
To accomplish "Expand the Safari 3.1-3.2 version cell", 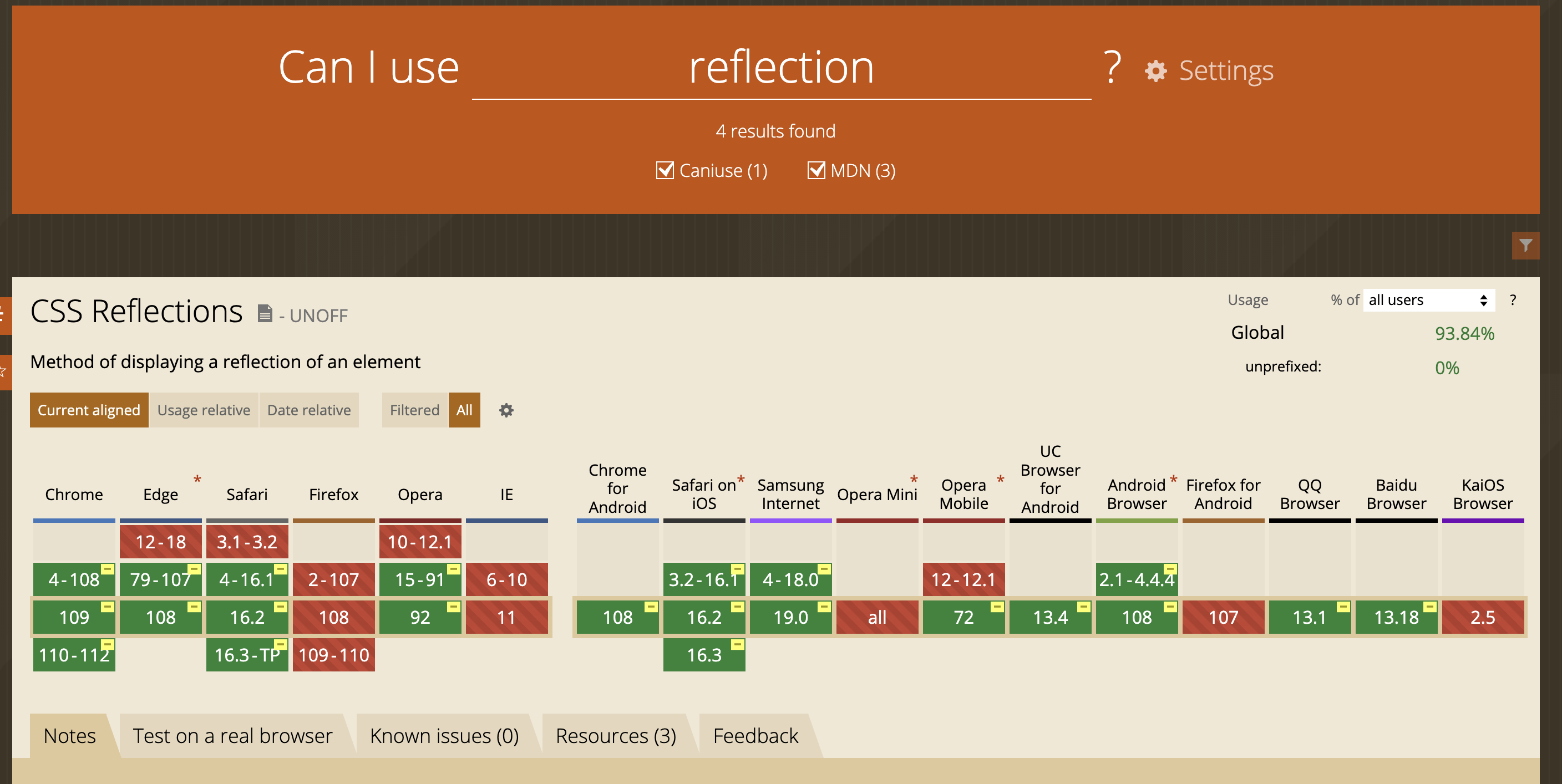I will pos(247,542).
